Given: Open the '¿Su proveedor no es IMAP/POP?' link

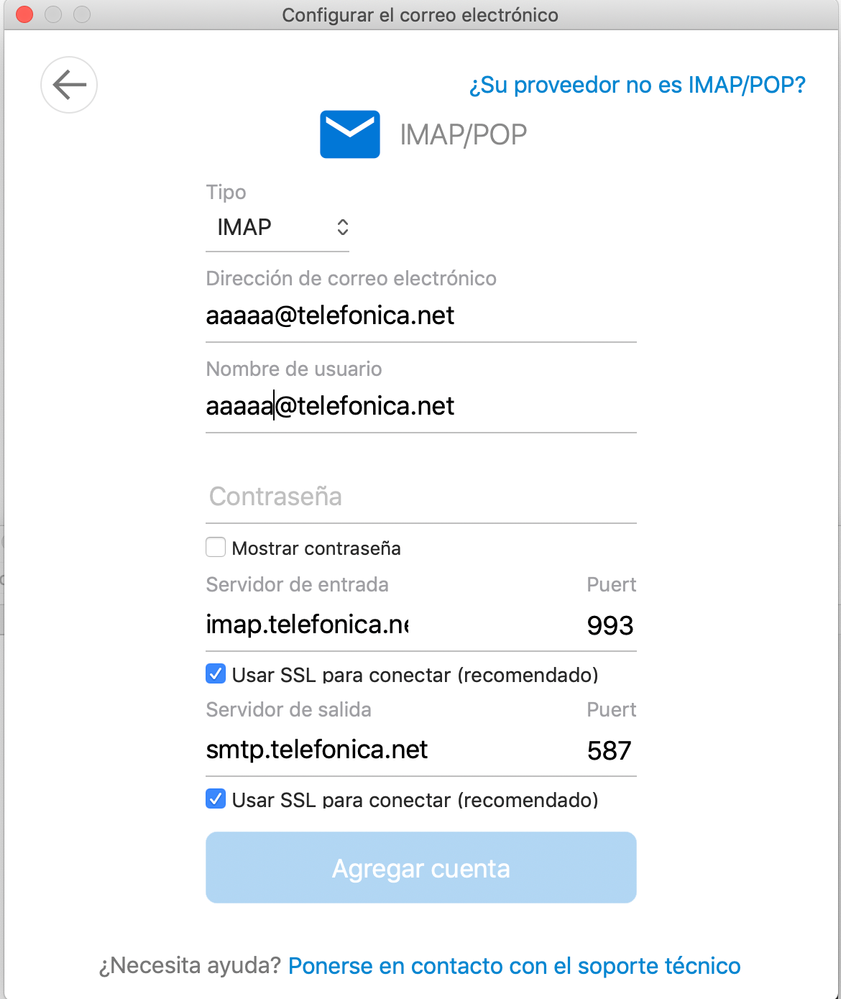Looking at the screenshot, I should [636, 85].
